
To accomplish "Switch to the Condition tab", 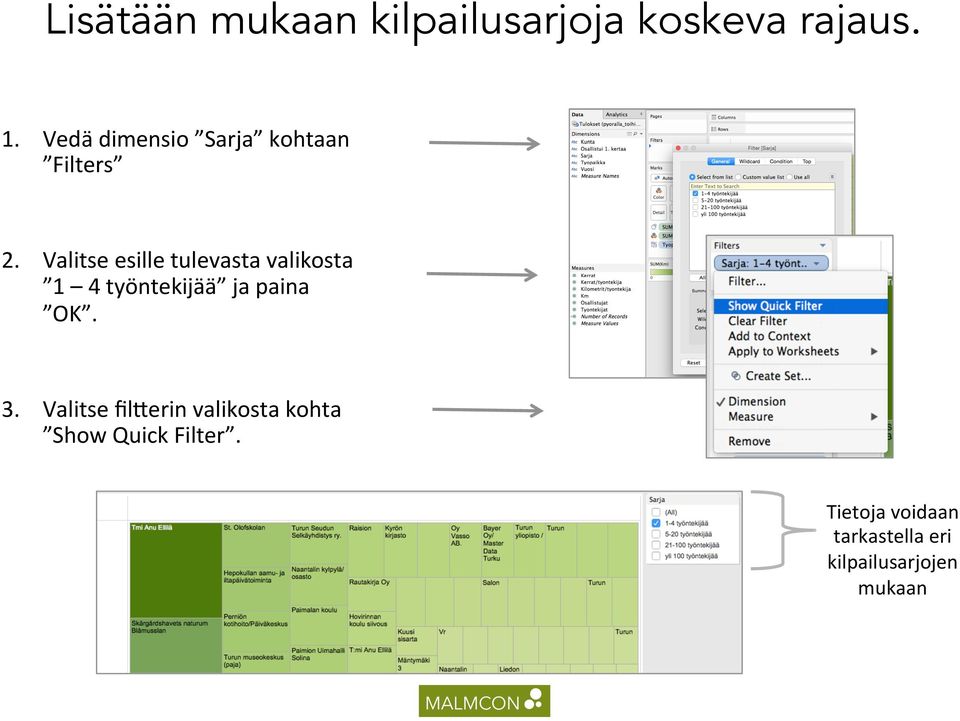I will click(781, 162).
